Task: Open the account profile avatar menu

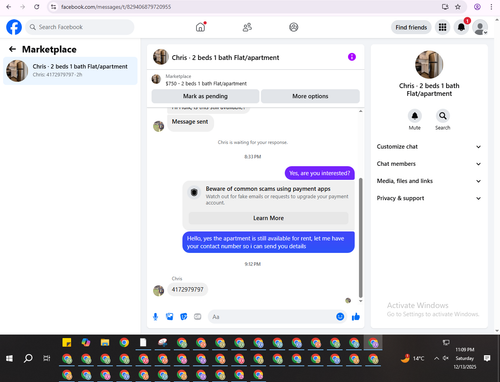Action: 480,27
